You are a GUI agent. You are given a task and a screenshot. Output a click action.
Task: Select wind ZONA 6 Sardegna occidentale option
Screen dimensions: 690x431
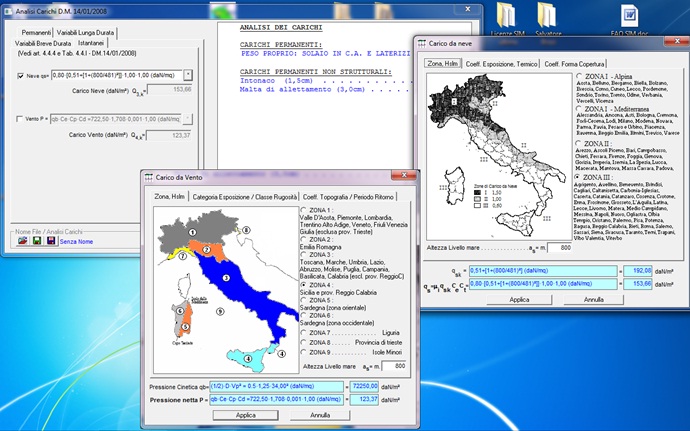pyautogui.click(x=304, y=315)
